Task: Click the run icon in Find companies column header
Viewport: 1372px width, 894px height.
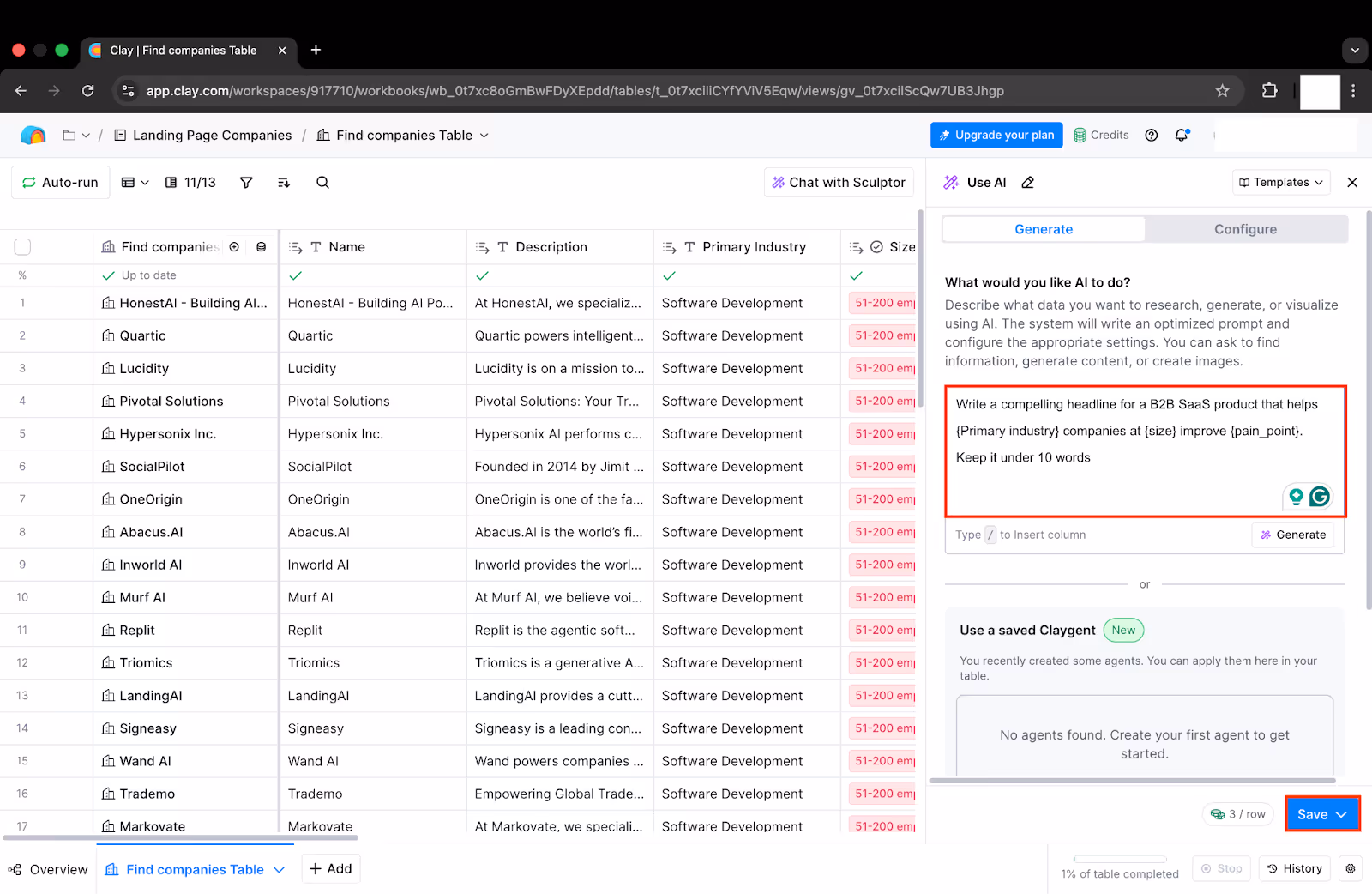Action: click(234, 247)
